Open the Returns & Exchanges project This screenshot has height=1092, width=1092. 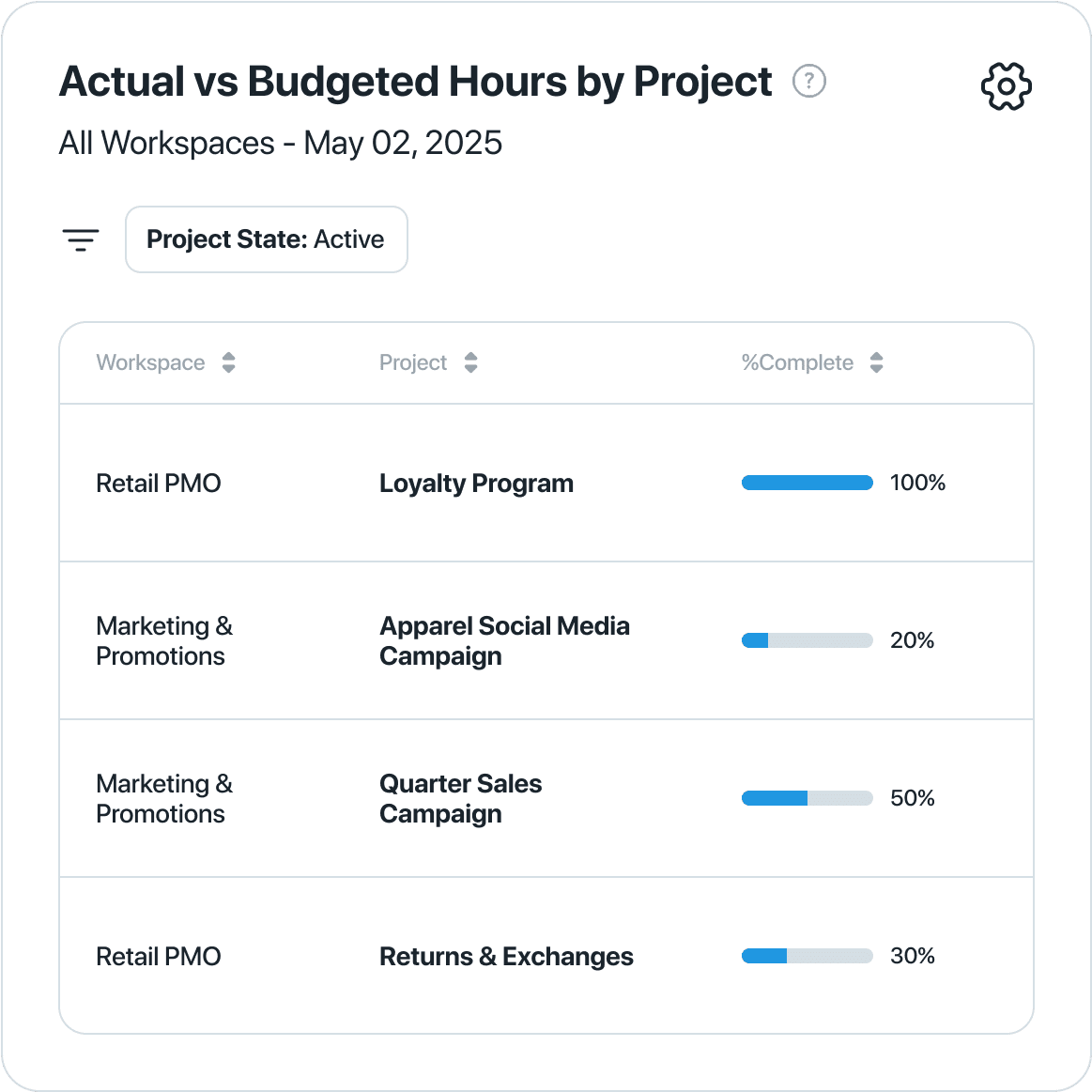click(x=506, y=956)
